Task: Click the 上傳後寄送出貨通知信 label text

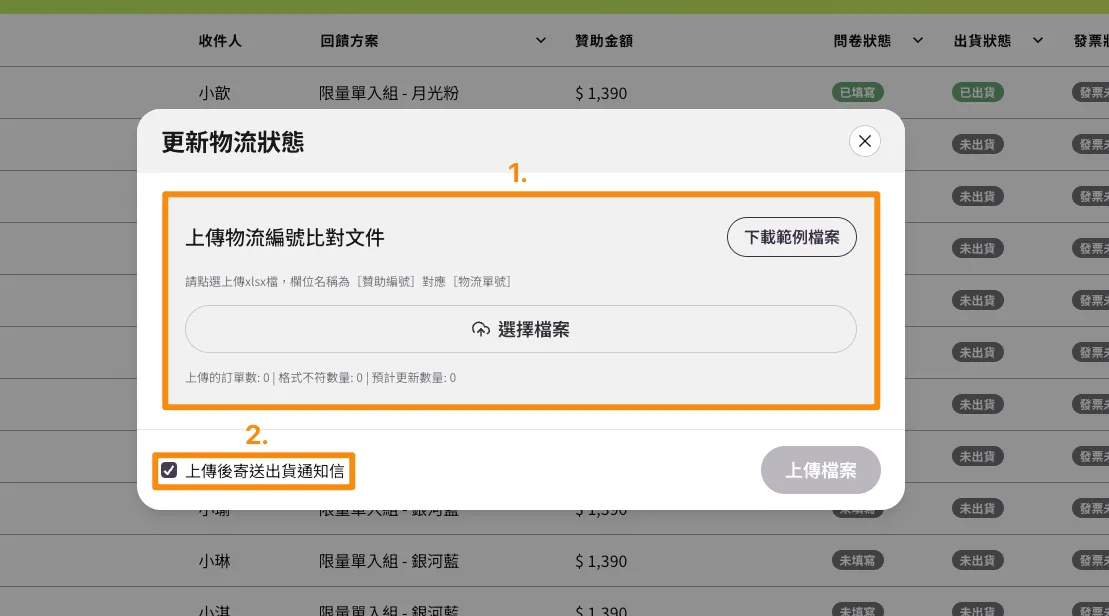Action: (x=265, y=470)
